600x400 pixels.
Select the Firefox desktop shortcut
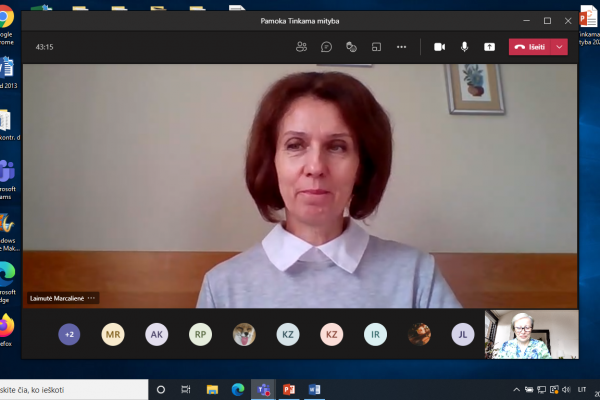click(7, 330)
